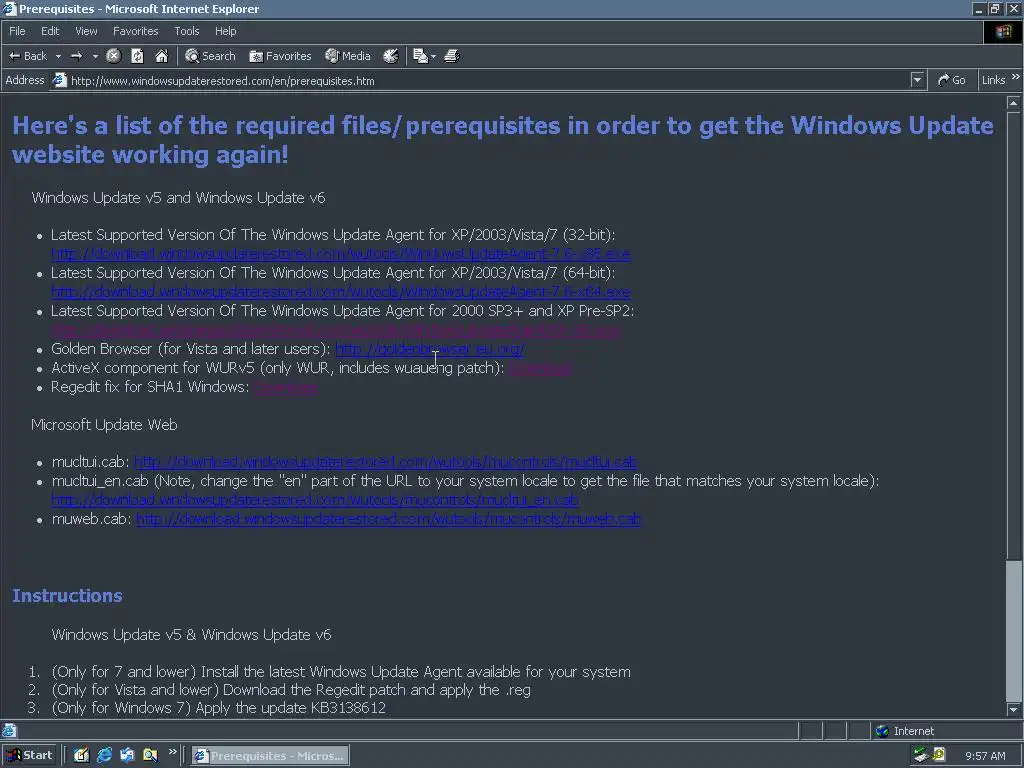1024x768 pixels.
Task: Click Show Desktop quick launch icon
Action: click(81, 756)
